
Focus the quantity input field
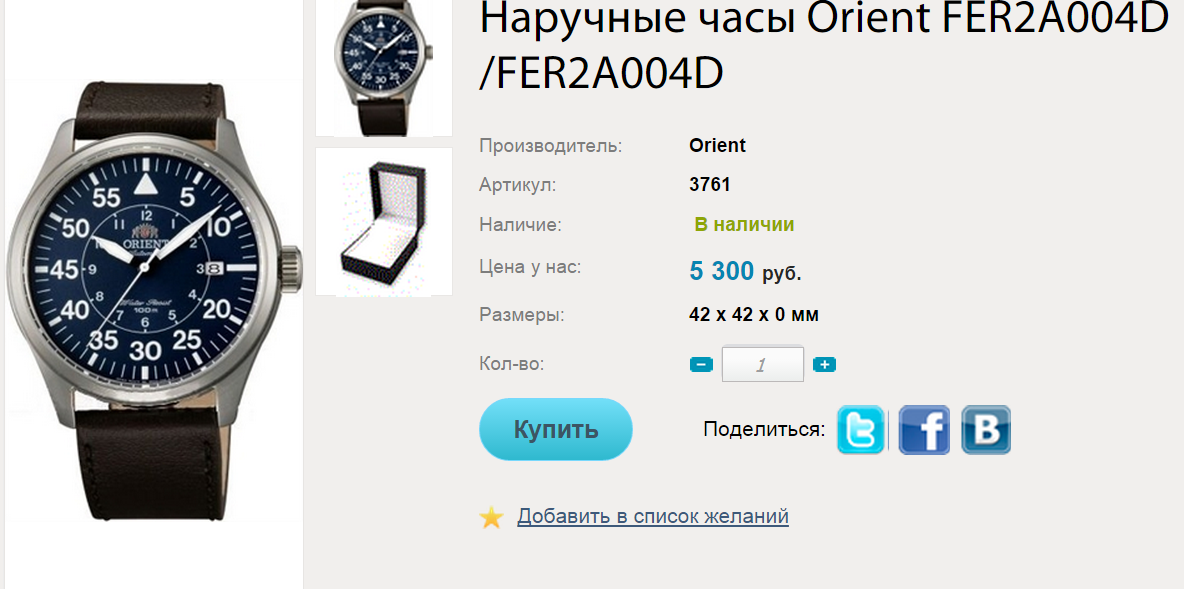point(763,364)
